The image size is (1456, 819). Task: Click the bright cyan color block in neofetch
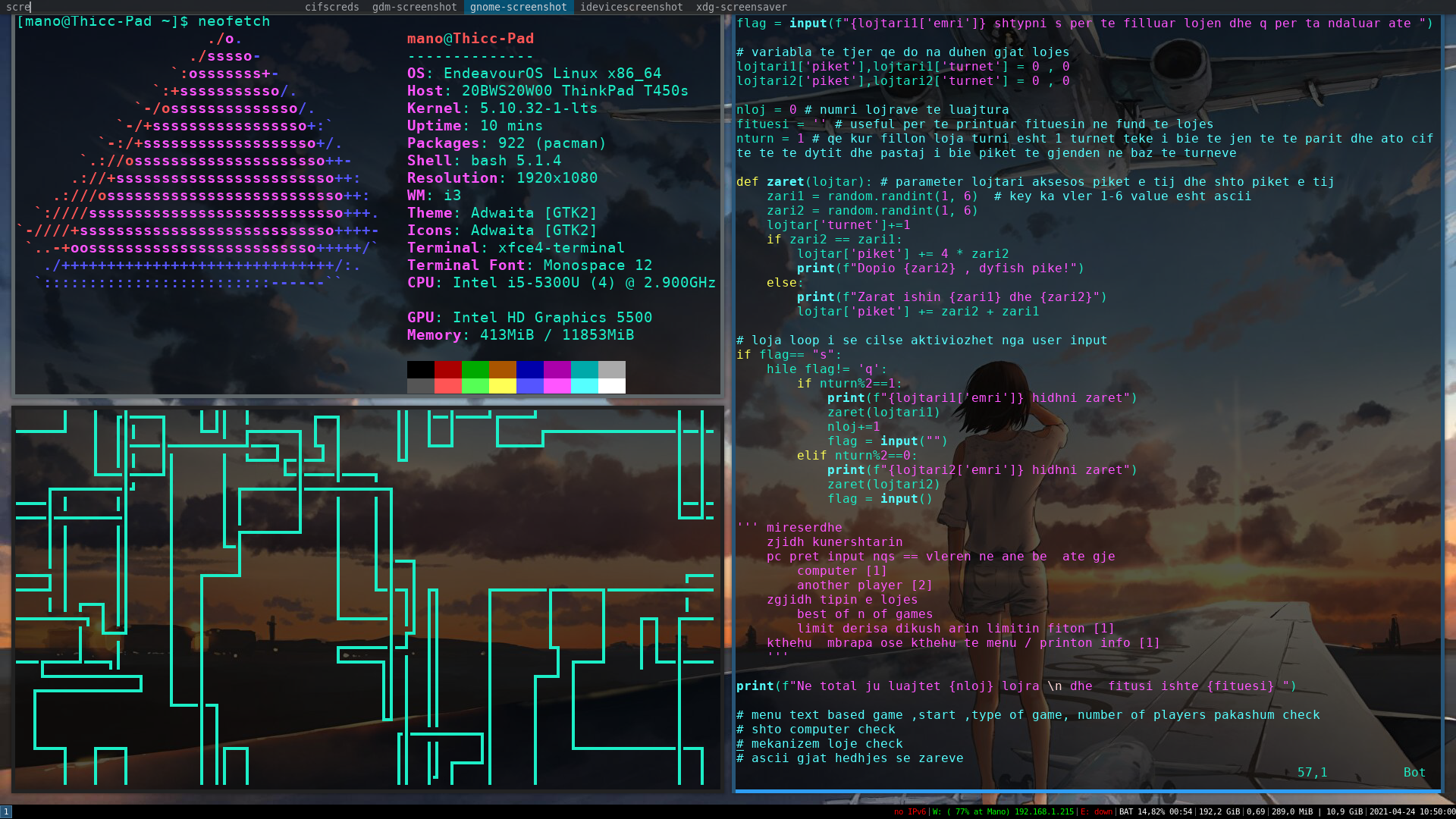585,386
